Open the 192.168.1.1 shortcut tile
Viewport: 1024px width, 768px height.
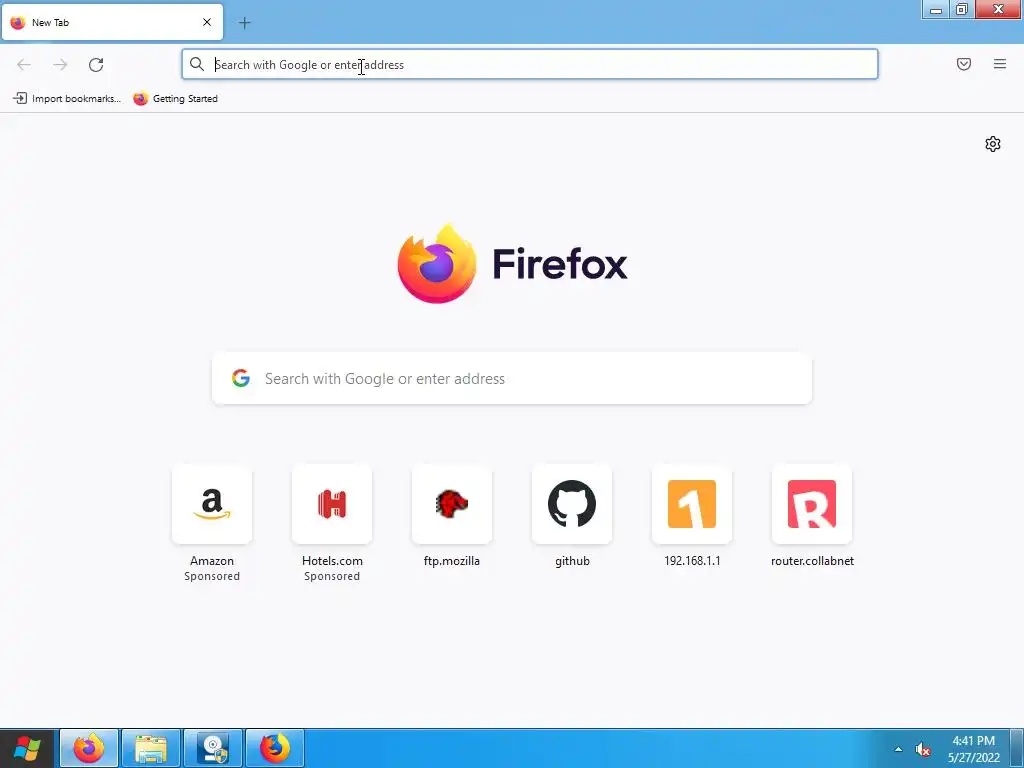tap(692, 504)
